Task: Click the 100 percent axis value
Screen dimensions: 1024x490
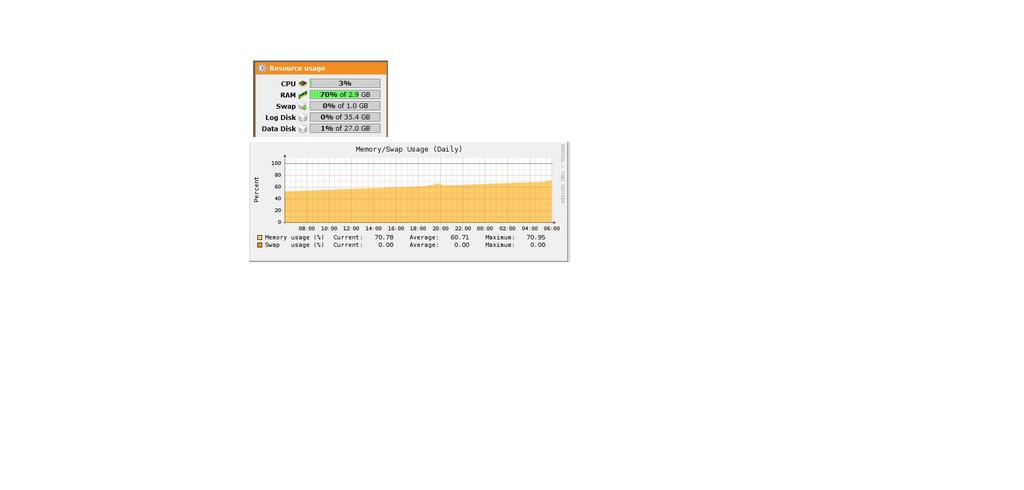Action: click(276, 163)
